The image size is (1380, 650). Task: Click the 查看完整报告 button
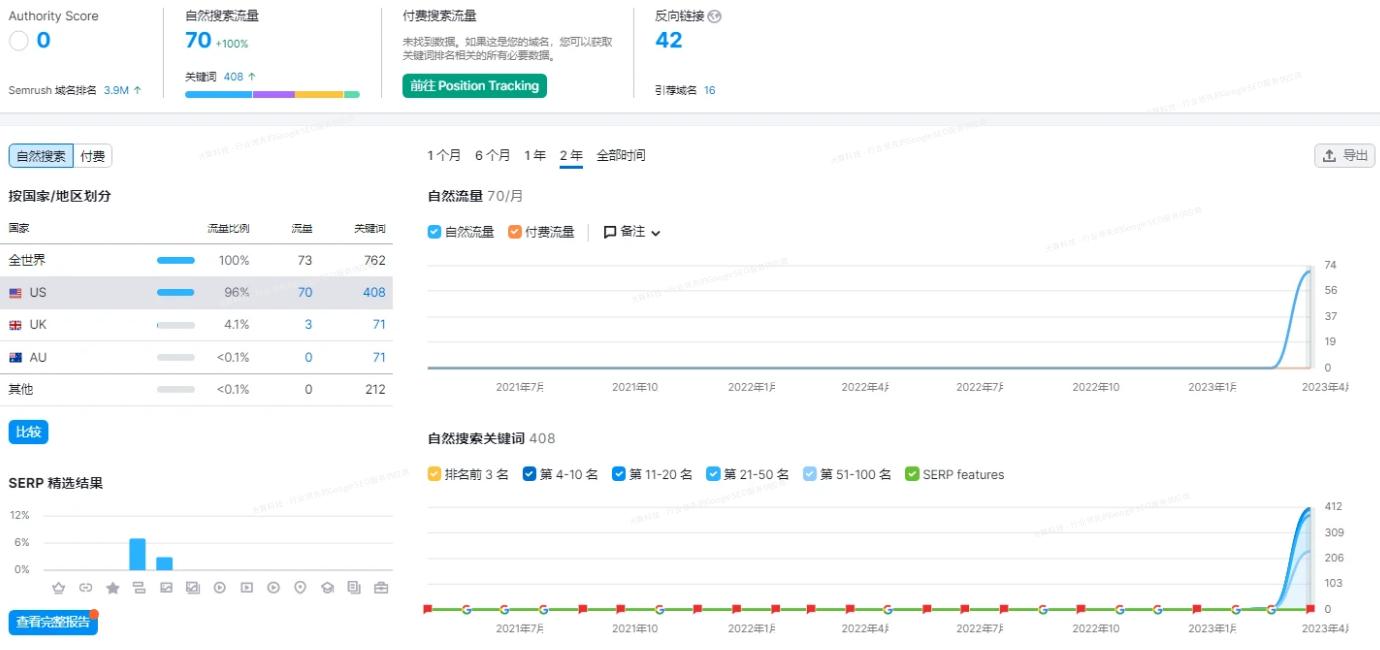(x=52, y=621)
